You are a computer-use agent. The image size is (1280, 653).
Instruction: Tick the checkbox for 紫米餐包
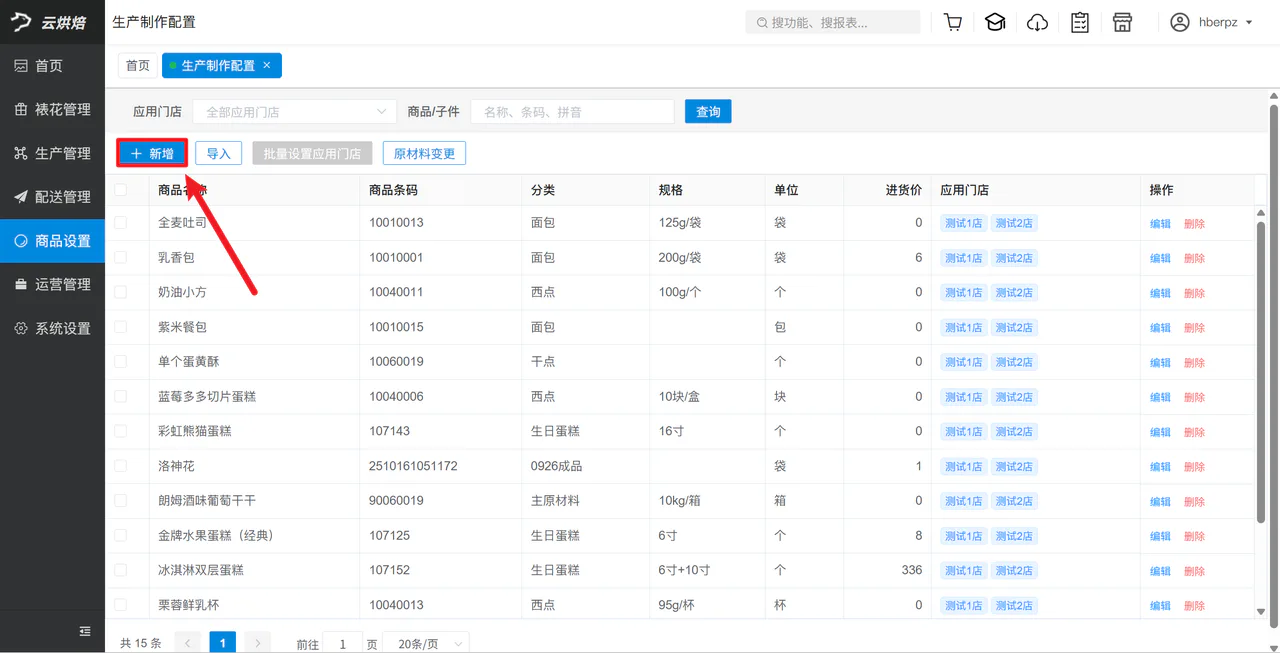click(x=121, y=327)
